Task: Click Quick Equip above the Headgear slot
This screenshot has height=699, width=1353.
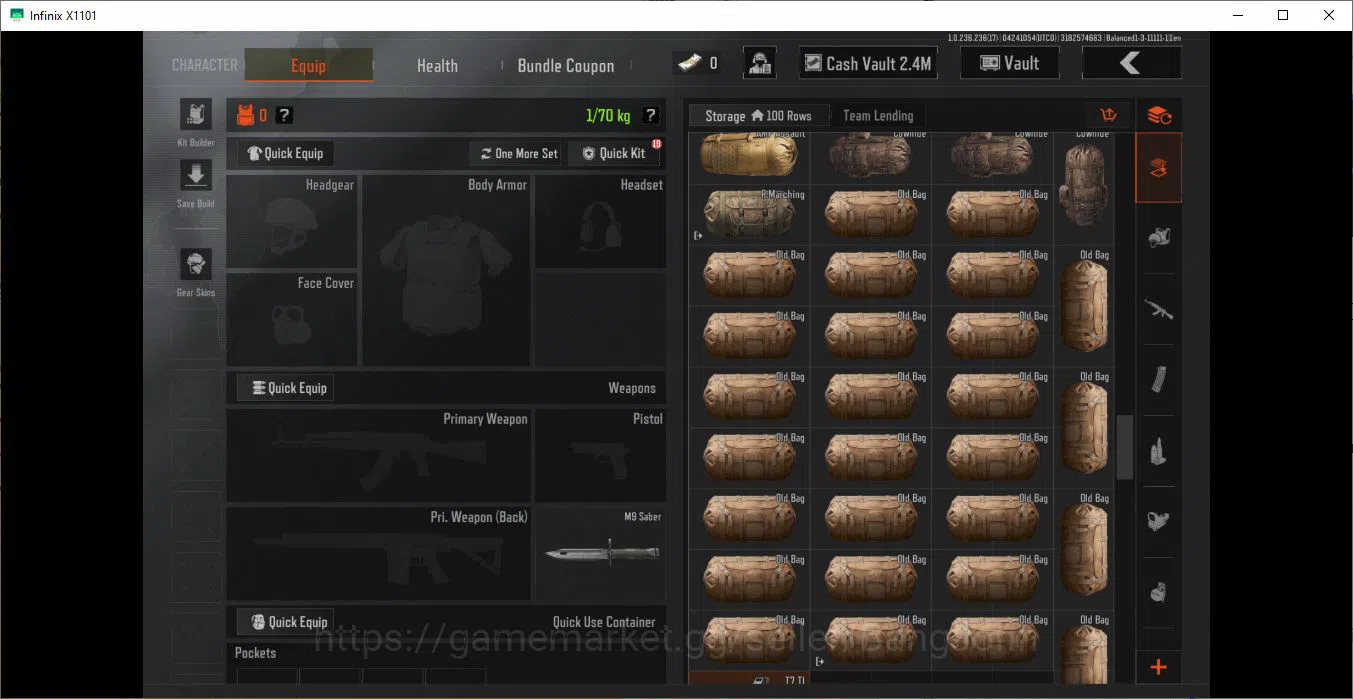Action: (285, 153)
